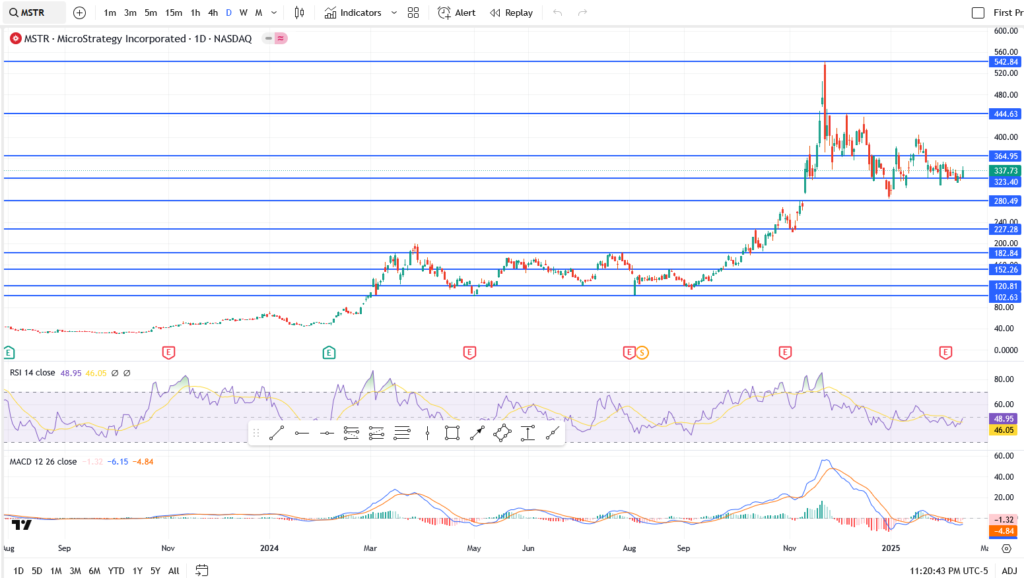Viewport: 1024px width, 578px height.
Task: Start bar Replay mode
Action: pos(511,13)
